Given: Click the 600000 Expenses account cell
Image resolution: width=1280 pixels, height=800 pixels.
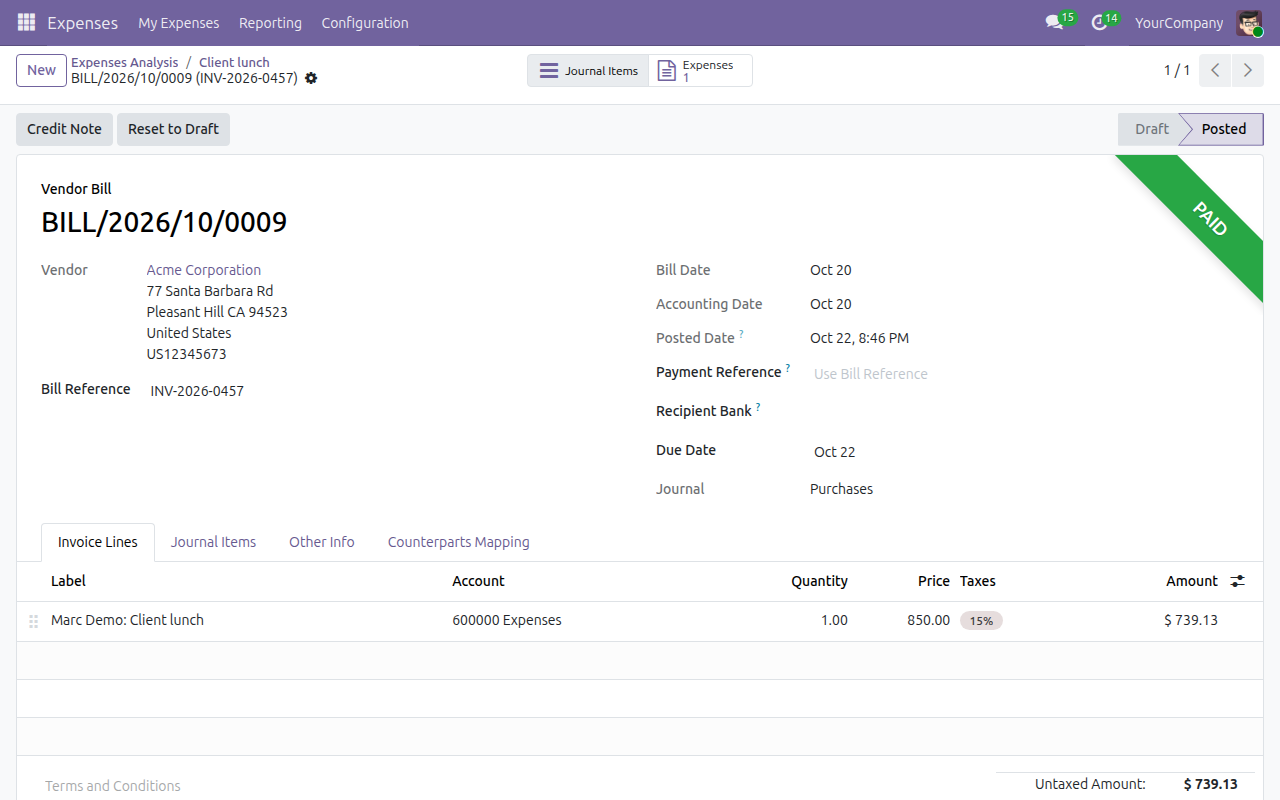Looking at the screenshot, I should 507,620.
